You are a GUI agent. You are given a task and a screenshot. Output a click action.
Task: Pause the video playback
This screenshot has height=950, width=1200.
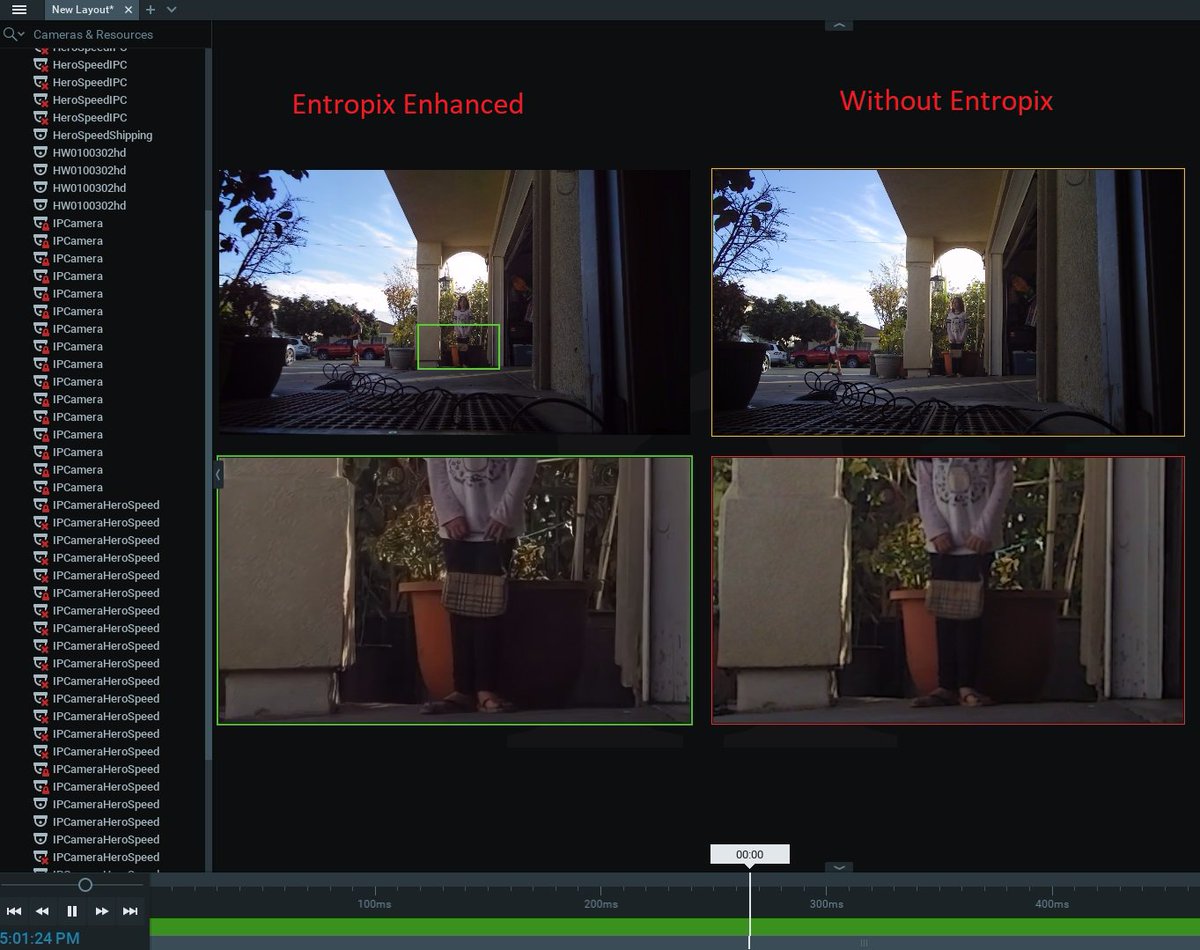72,911
